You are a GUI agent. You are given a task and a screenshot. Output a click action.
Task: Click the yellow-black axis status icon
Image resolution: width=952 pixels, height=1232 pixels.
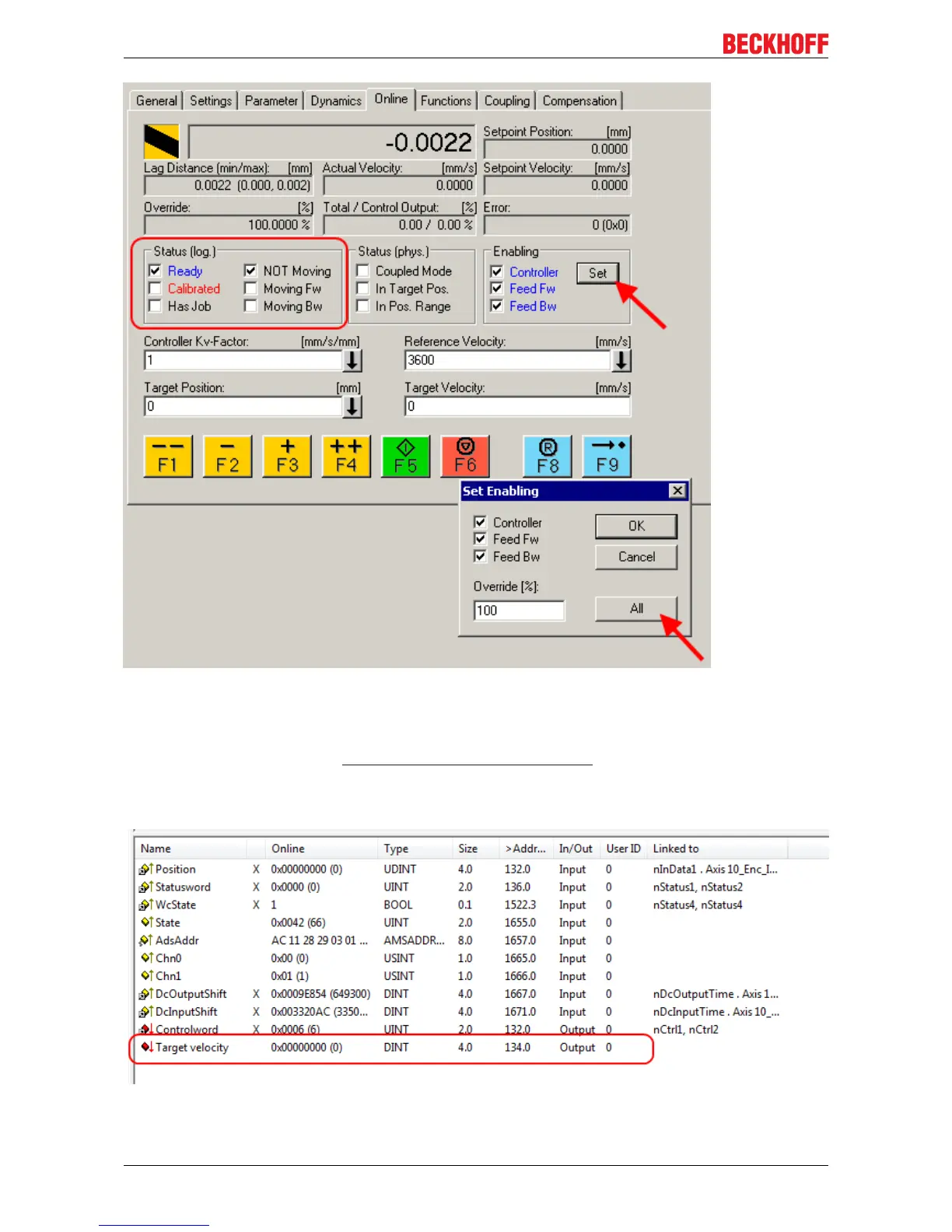click(162, 142)
